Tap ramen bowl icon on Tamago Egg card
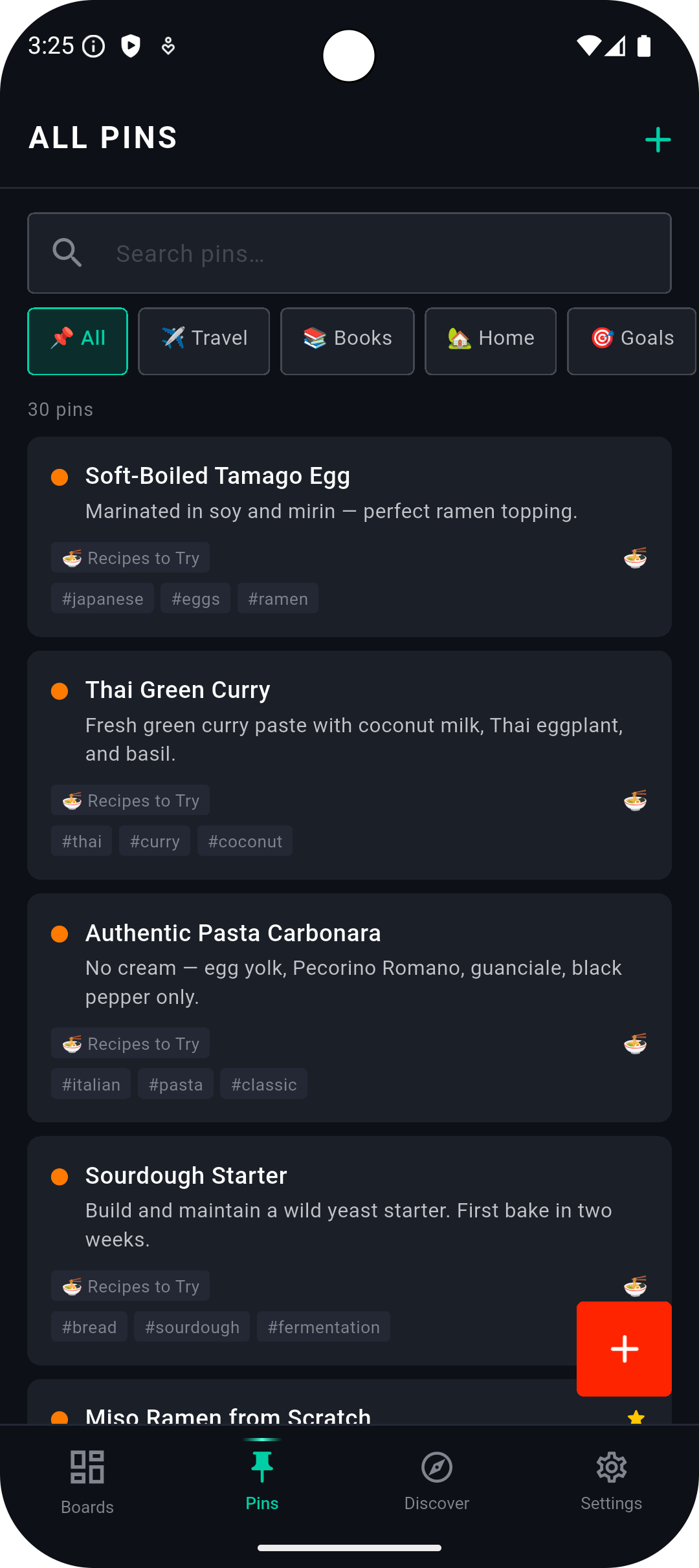 click(636, 558)
